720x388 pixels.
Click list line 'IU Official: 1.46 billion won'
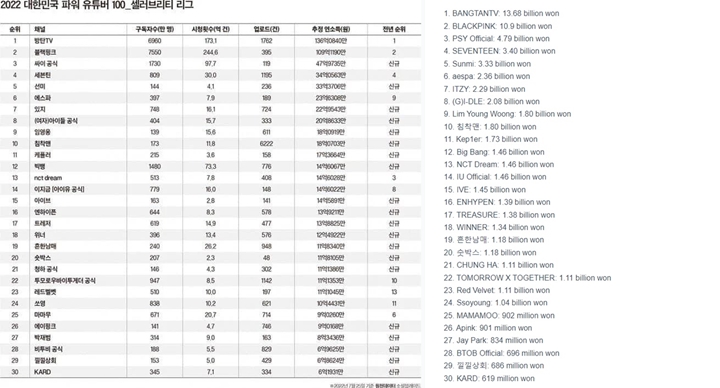495,177
